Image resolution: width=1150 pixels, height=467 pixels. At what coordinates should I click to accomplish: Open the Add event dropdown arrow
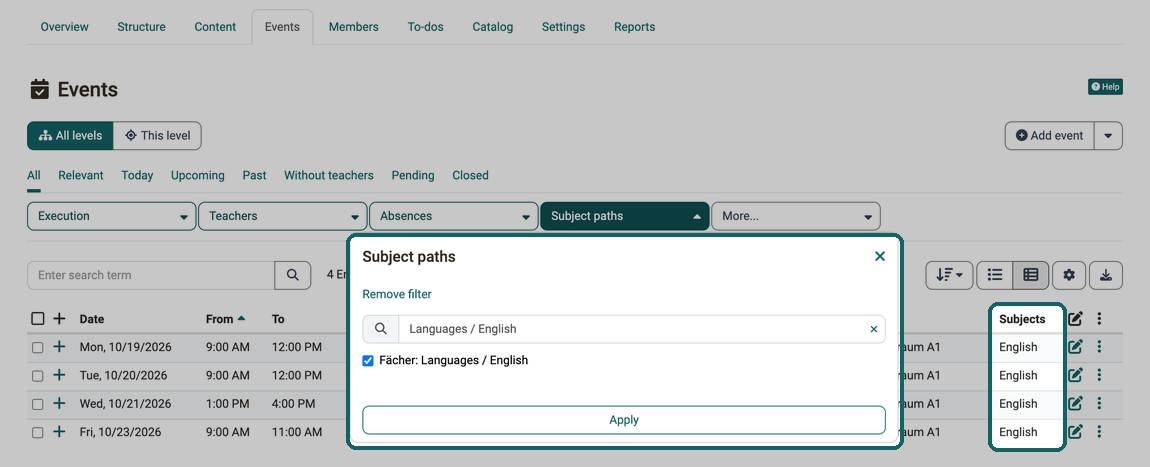(x=1108, y=136)
